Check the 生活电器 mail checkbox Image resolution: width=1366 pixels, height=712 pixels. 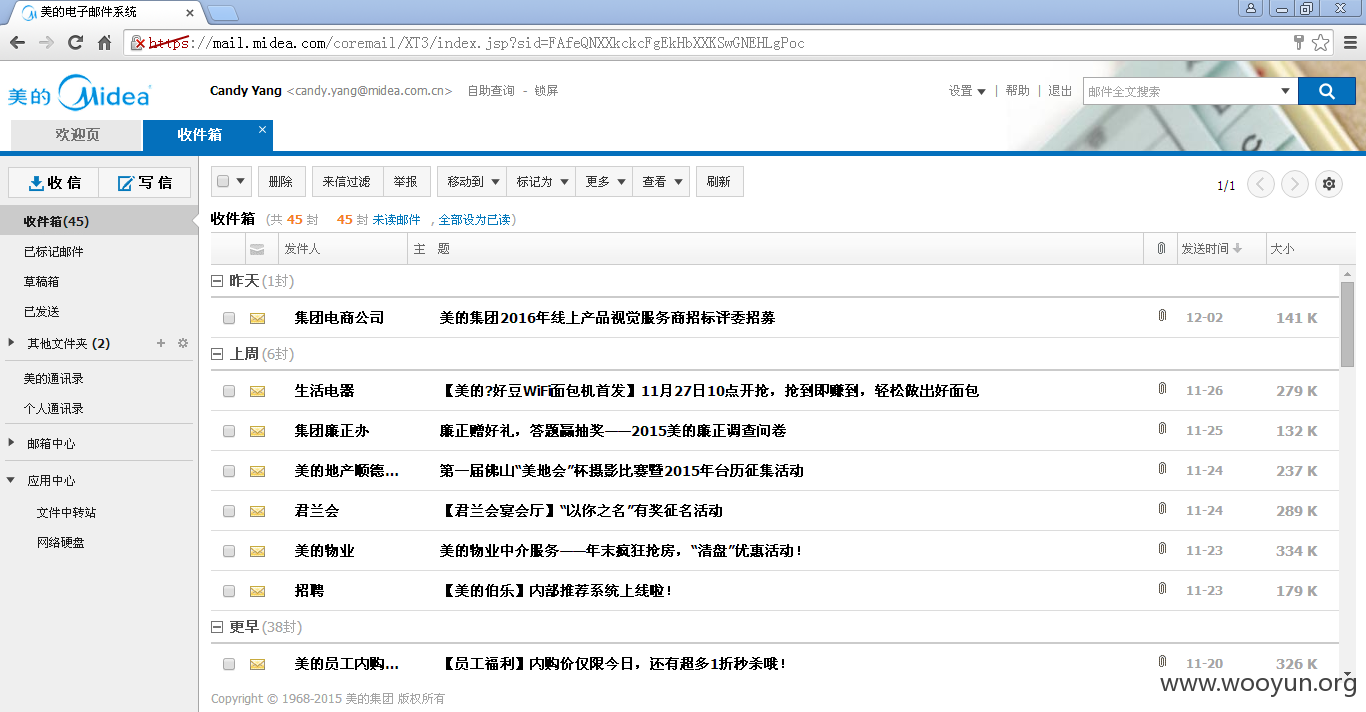point(229,391)
